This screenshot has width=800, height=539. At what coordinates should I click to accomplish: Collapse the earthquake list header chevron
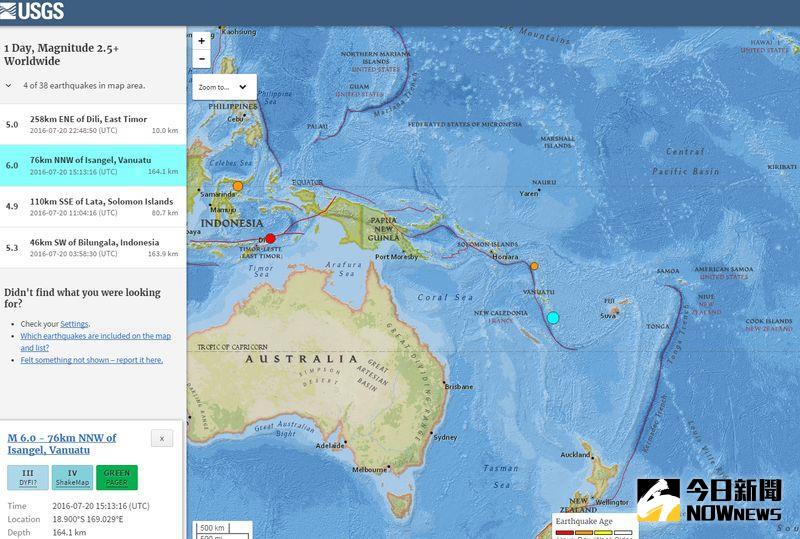pos(9,86)
